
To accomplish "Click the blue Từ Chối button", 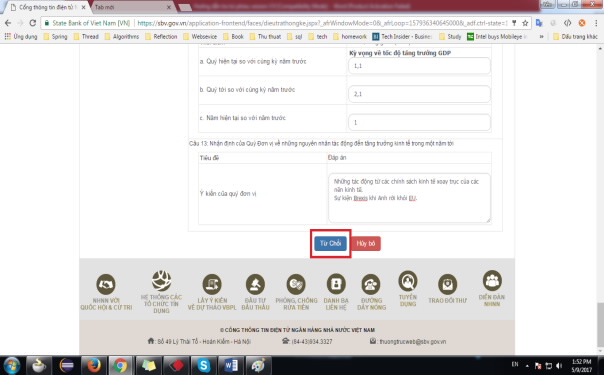I will tap(330, 243).
